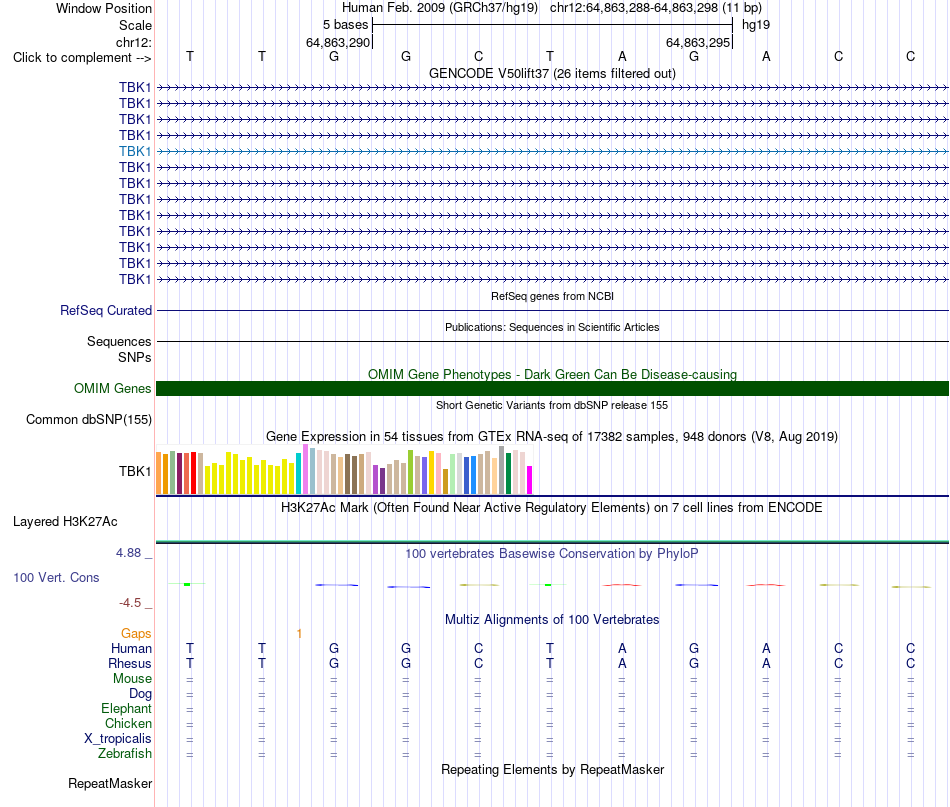Click the RepeatMasker track label

pyautogui.click(x=110, y=783)
